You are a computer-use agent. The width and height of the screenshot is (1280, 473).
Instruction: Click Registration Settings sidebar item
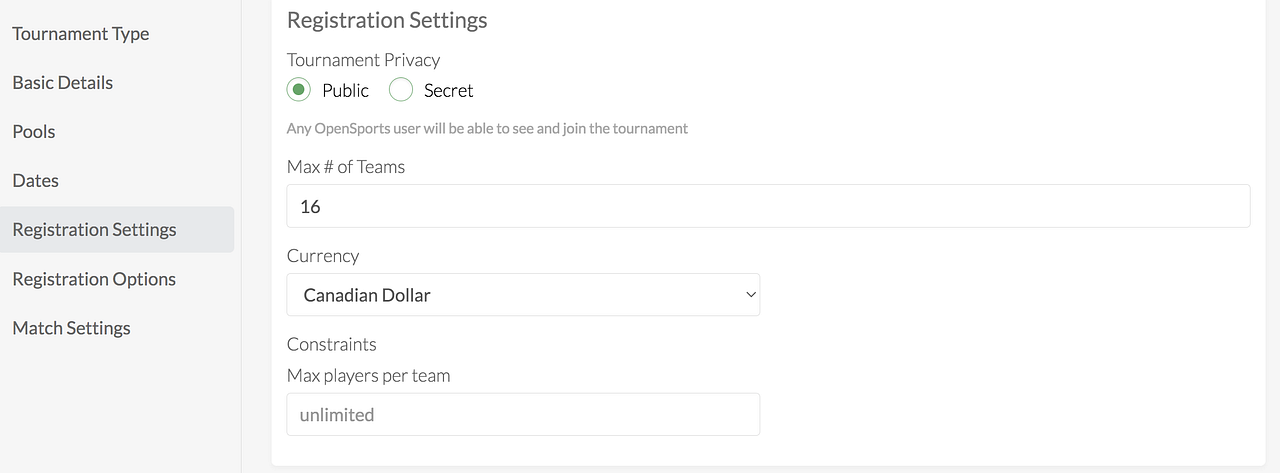[95, 230]
